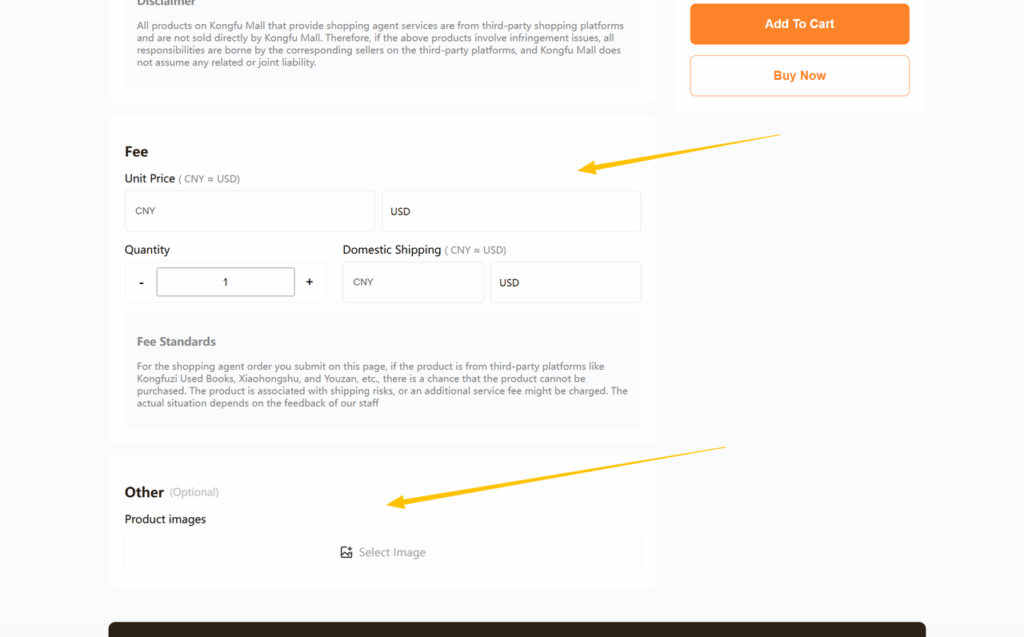1024x637 pixels.
Task: Click the Domestic Shipping label
Action: (x=391, y=250)
